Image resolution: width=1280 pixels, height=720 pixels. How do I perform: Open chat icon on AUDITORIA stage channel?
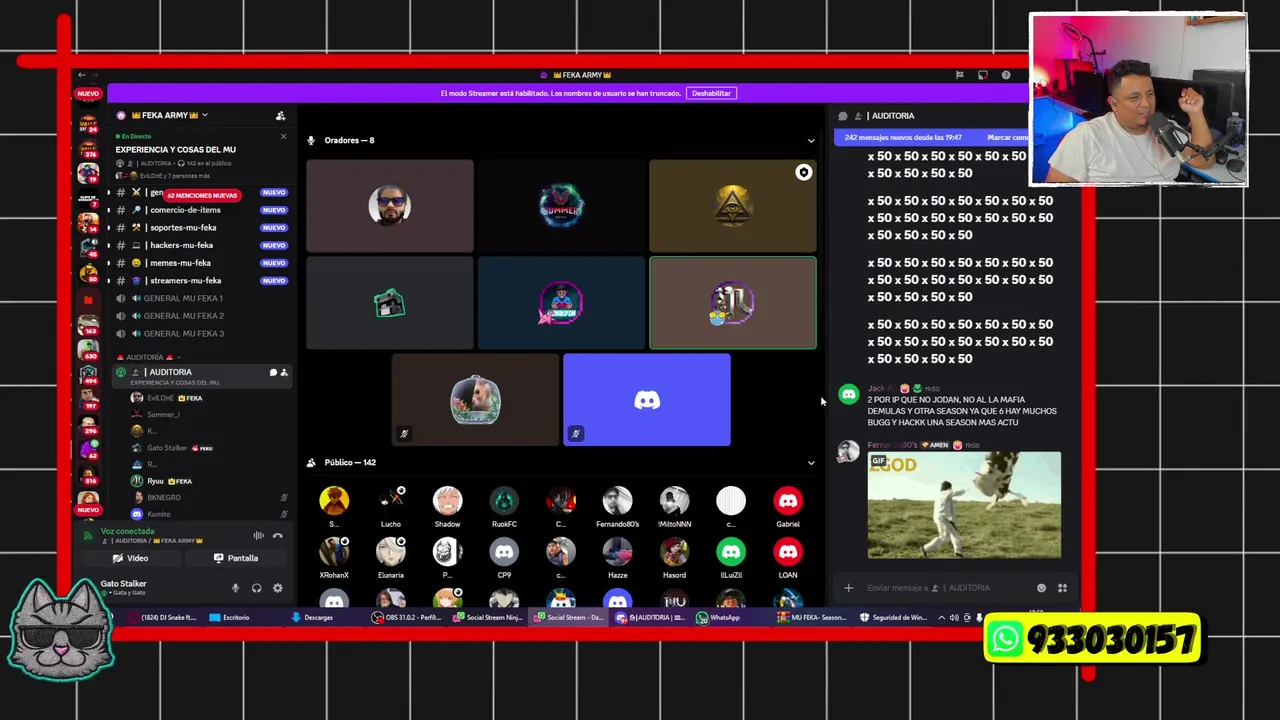[x=273, y=372]
